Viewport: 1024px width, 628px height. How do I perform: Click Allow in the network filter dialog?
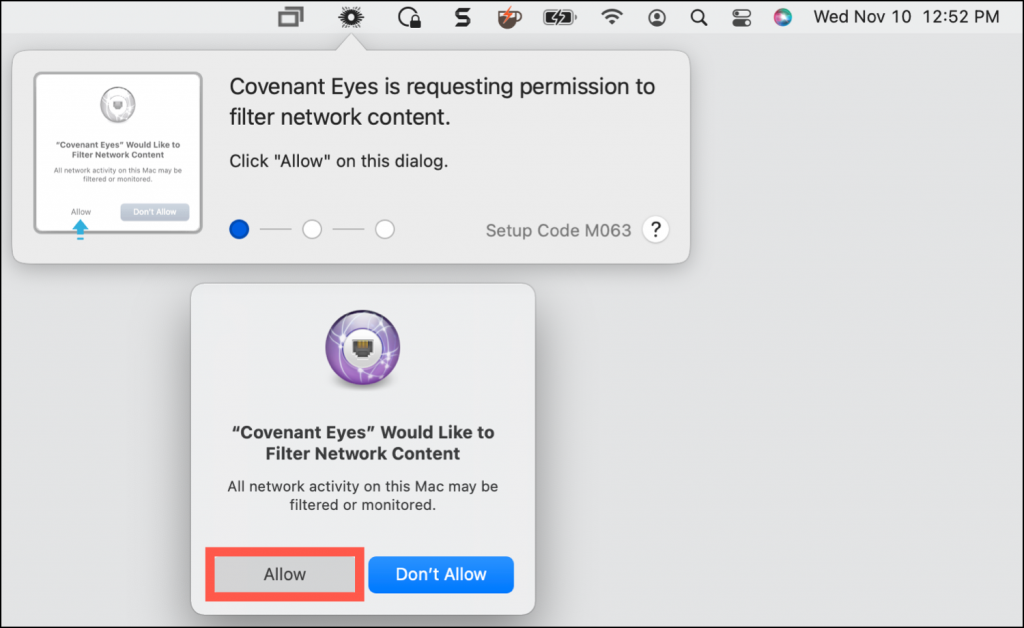click(x=285, y=574)
